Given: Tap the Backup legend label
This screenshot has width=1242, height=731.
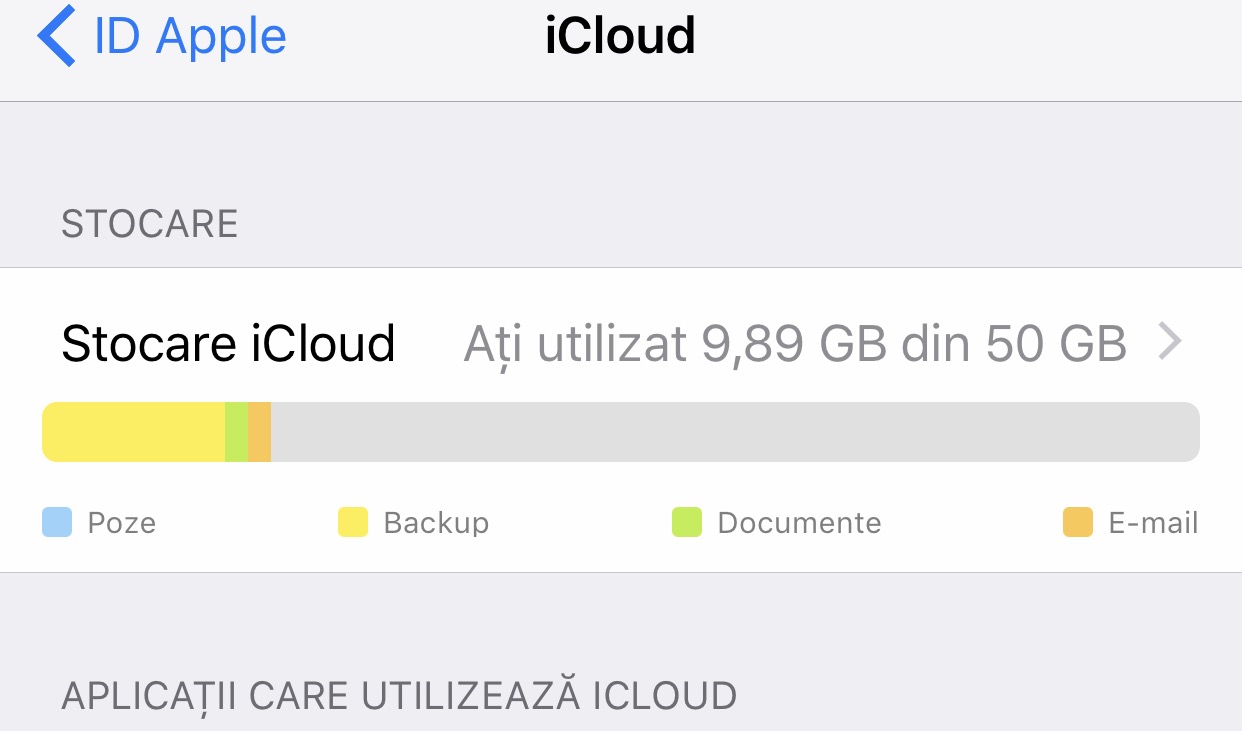Looking at the screenshot, I should tap(436, 523).
